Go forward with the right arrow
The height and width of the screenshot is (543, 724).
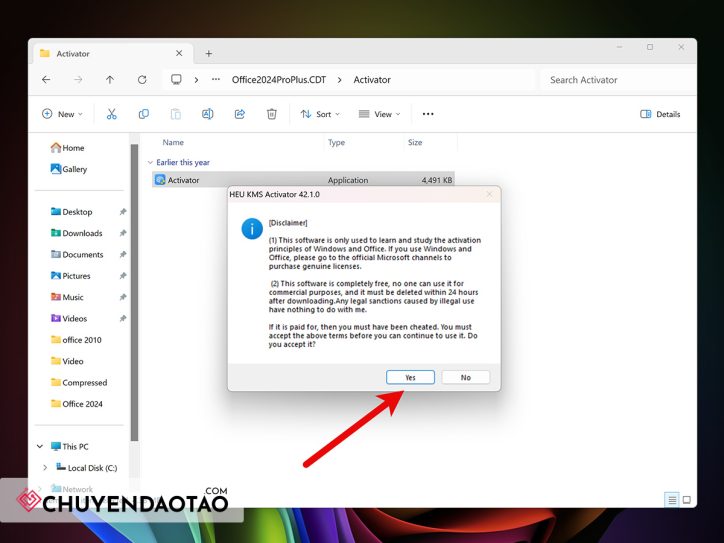[78, 79]
